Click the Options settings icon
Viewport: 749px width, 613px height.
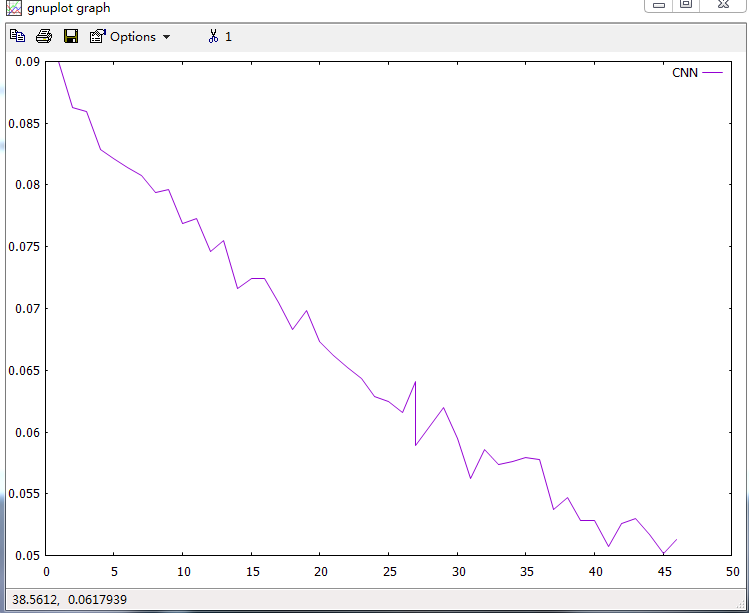pyautogui.click(x=97, y=36)
